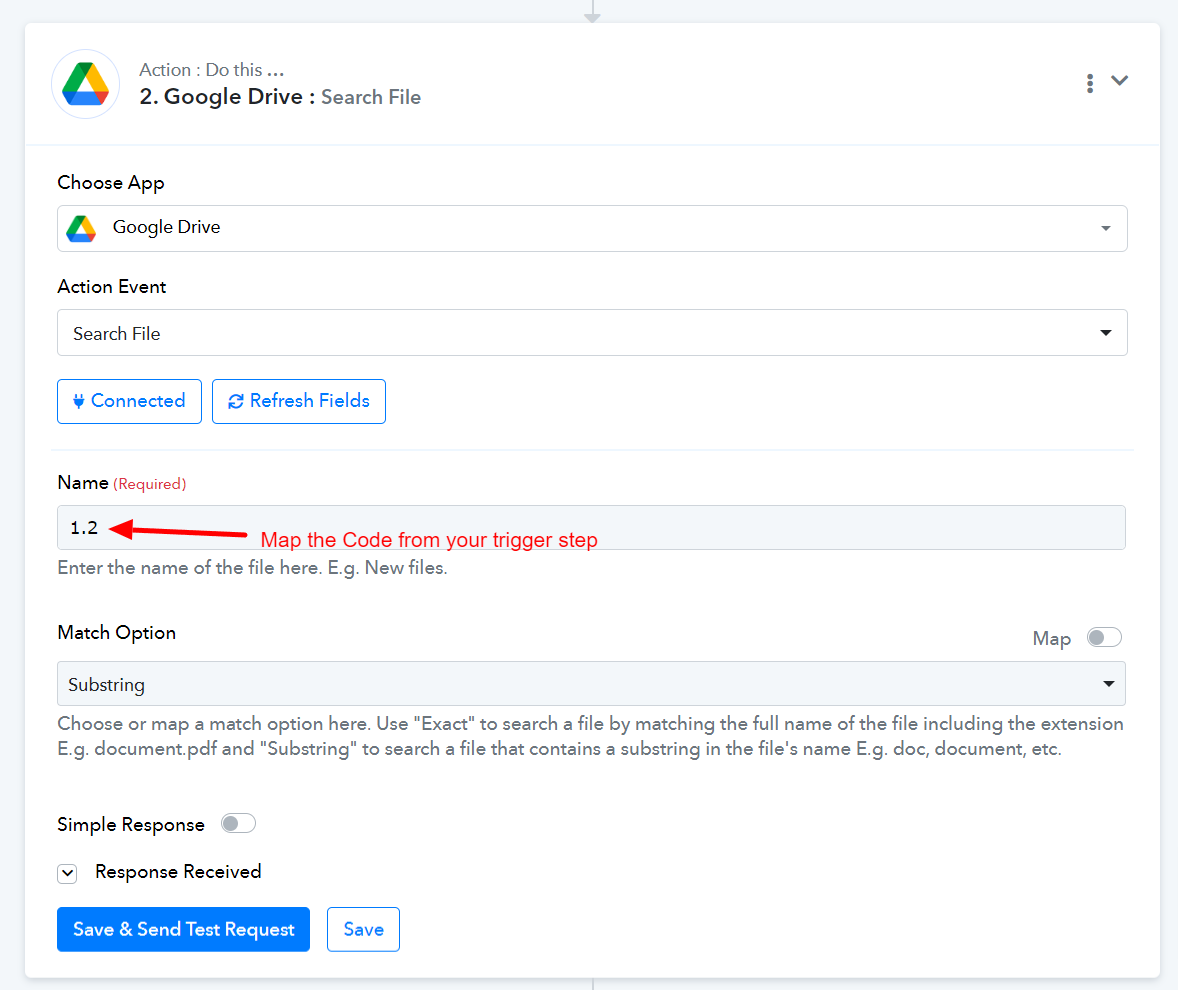Click the small Google Drive icon in Choose App
The height and width of the screenshot is (990, 1178).
tap(81, 228)
